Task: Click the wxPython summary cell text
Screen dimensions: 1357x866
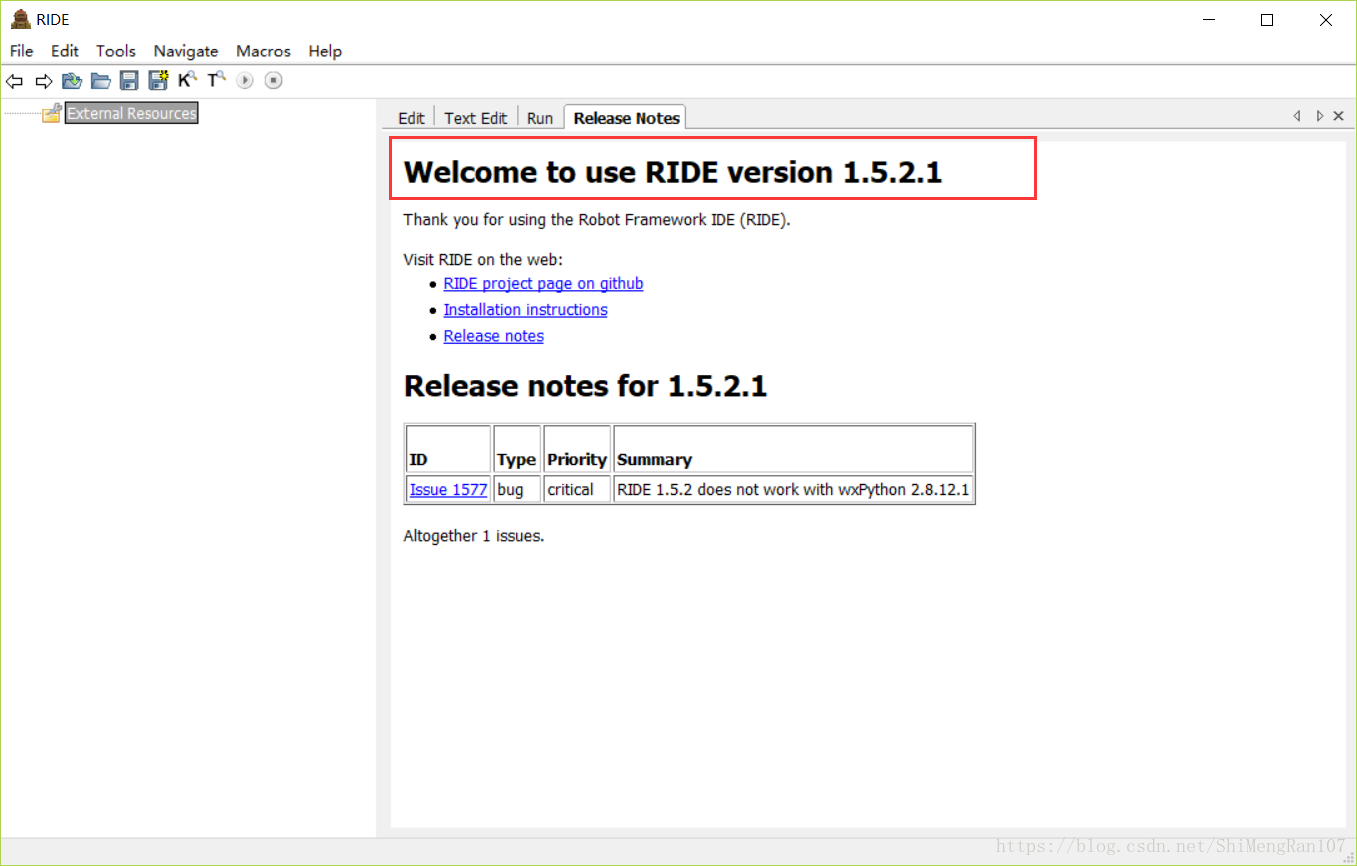Action: coord(793,490)
